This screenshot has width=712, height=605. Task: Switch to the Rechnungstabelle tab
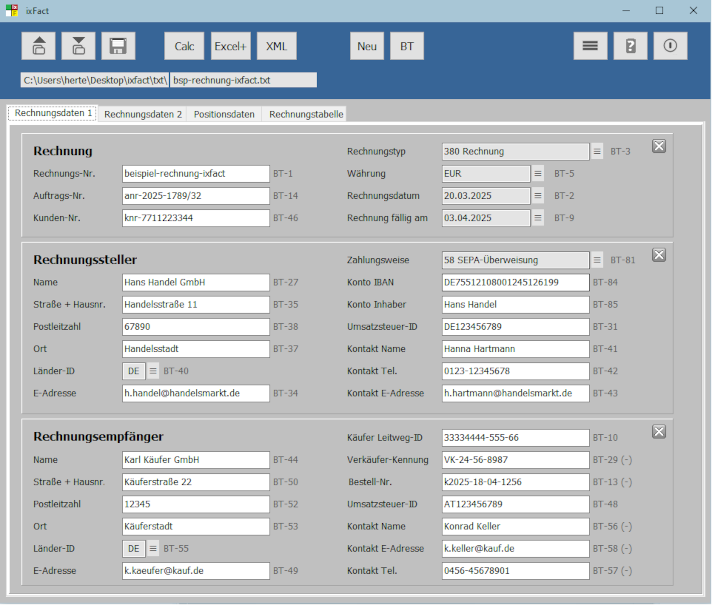tap(306, 114)
